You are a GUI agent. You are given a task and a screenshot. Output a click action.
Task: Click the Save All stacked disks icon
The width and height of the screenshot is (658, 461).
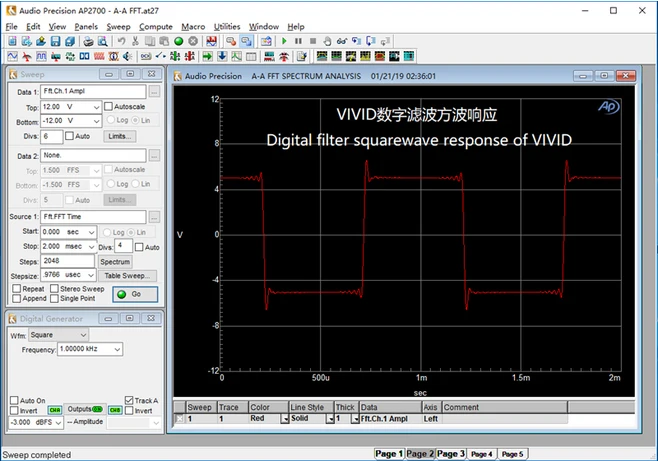tap(70, 41)
